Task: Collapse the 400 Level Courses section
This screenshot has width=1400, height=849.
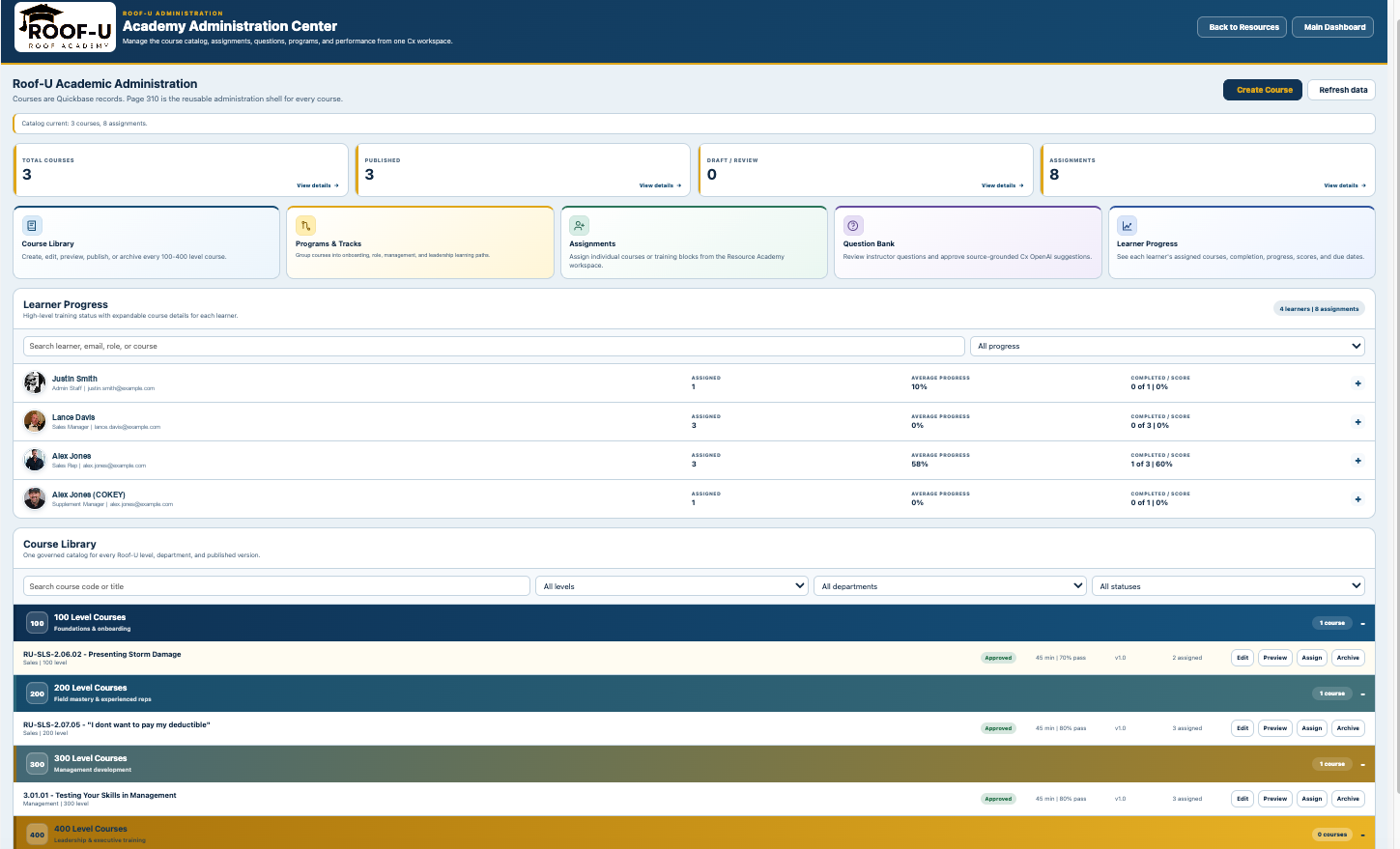Action: click(1362, 835)
